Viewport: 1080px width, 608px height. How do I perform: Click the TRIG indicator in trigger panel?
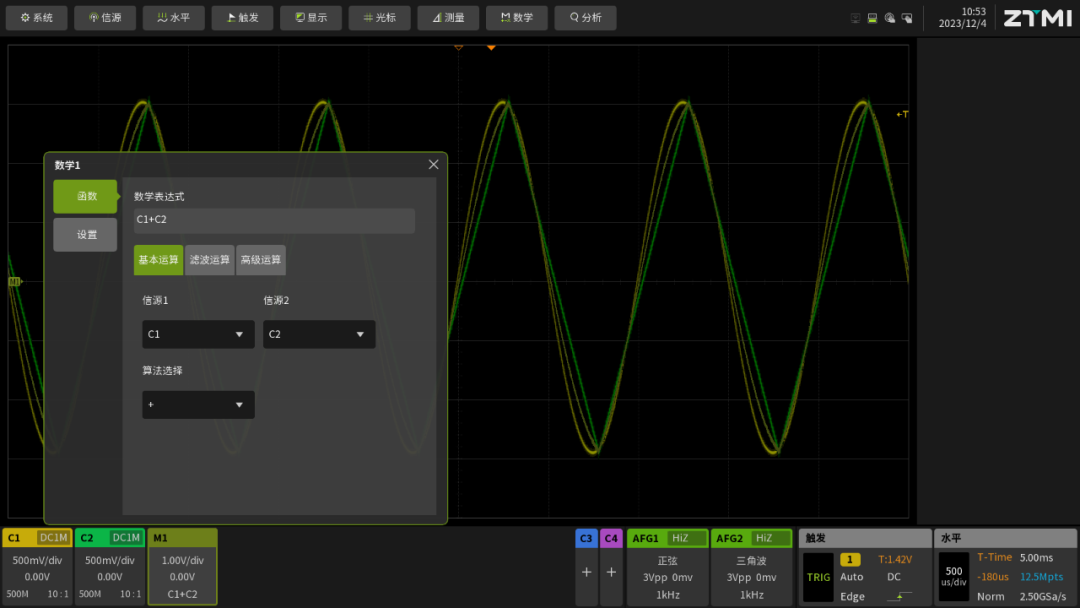(818, 577)
